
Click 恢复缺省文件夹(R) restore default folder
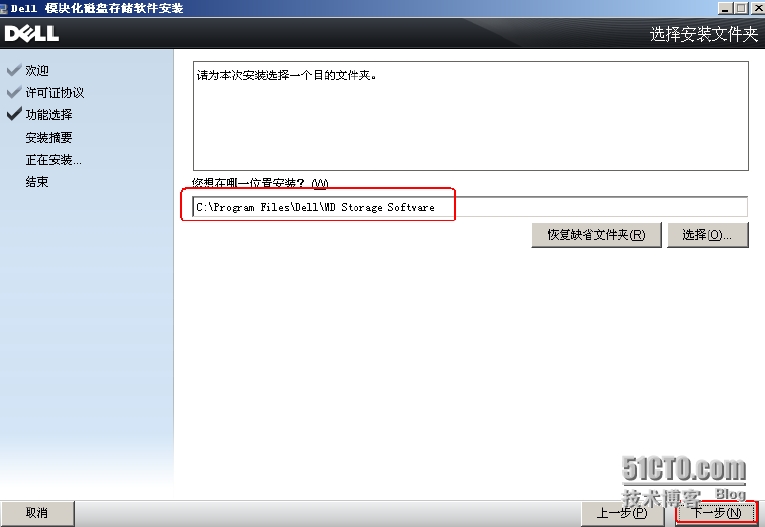click(596, 235)
